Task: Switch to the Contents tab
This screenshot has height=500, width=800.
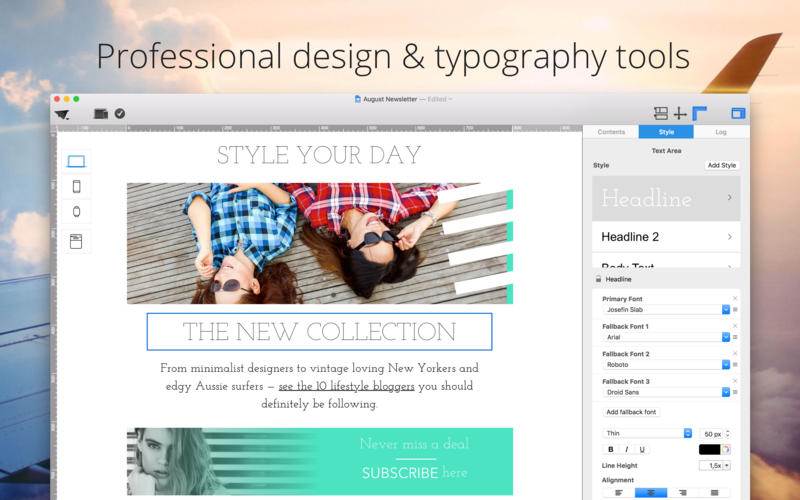Action: pyautogui.click(x=611, y=132)
